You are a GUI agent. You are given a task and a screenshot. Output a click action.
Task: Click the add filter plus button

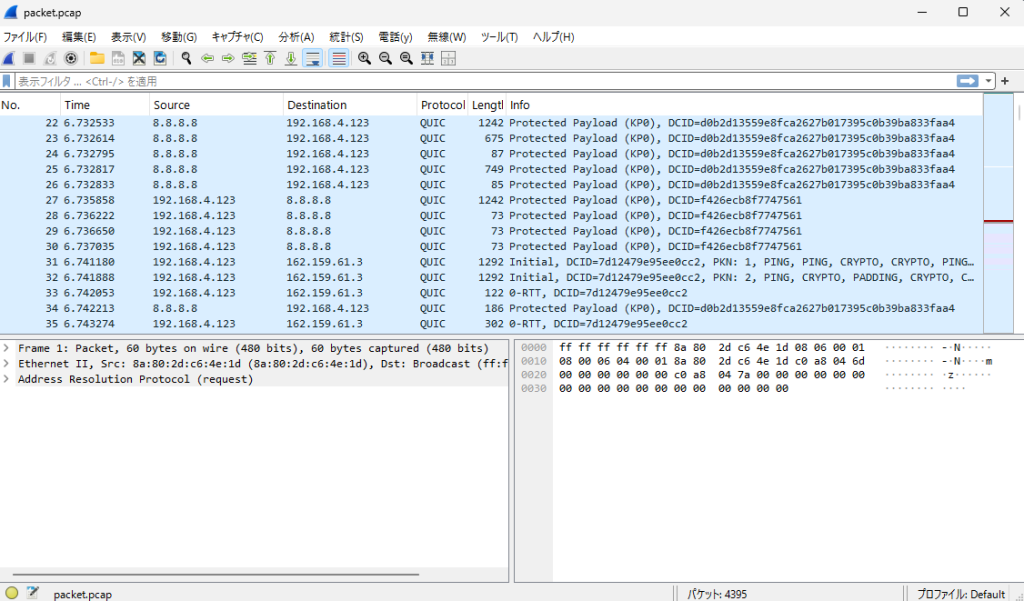pos(1005,81)
